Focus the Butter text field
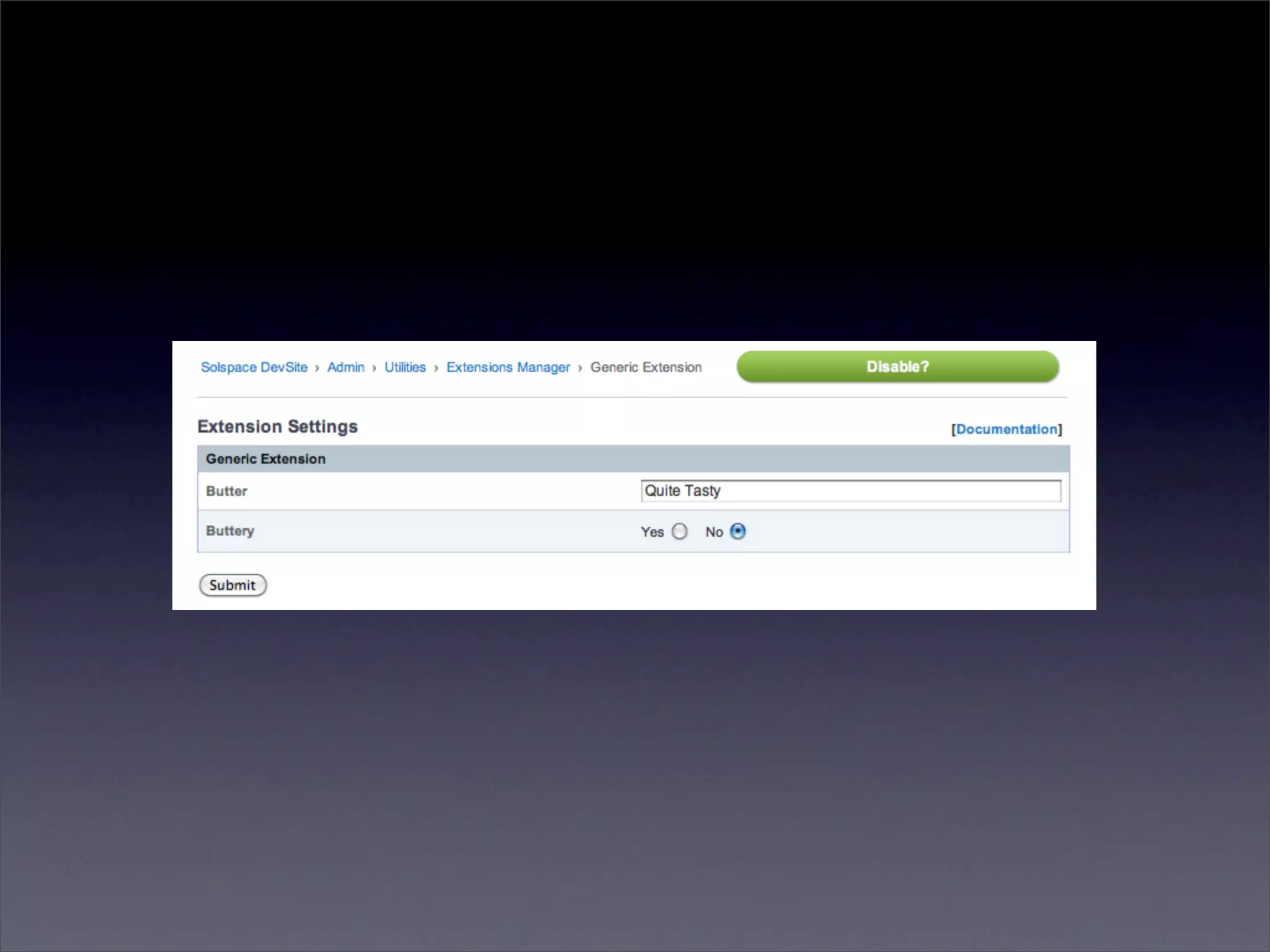The image size is (1270, 952). (x=850, y=491)
